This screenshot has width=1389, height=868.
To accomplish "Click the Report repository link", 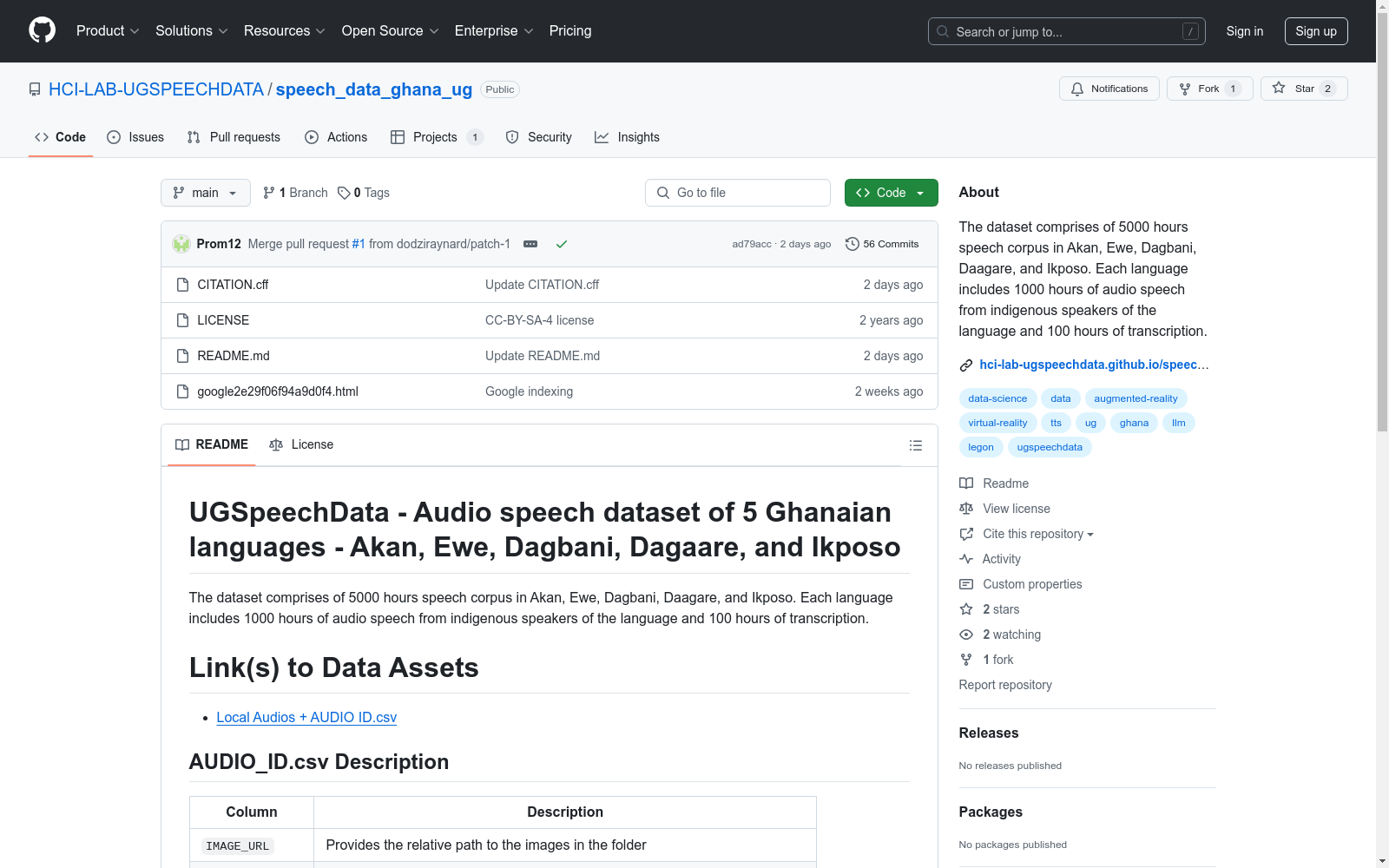I will [x=1005, y=685].
